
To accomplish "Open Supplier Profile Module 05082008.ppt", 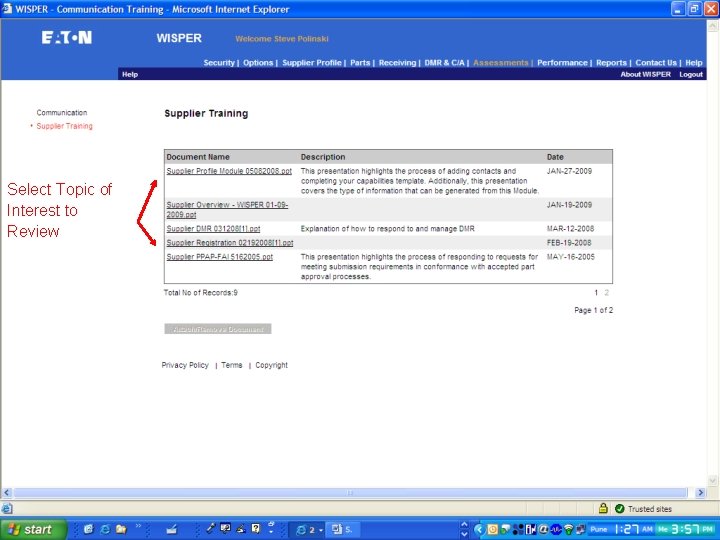I will click(229, 171).
